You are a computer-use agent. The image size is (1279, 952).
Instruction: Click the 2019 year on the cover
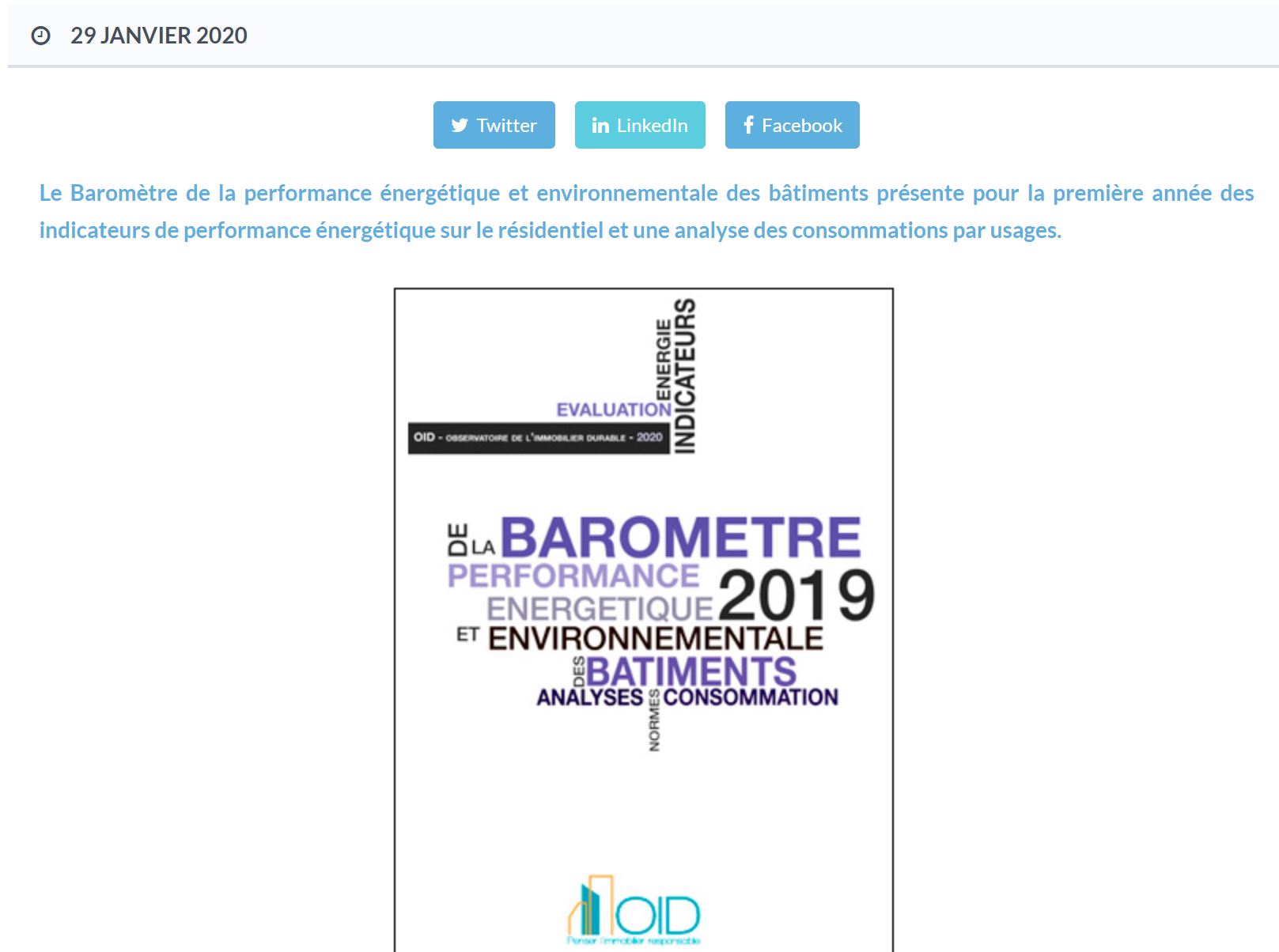[x=796, y=595]
